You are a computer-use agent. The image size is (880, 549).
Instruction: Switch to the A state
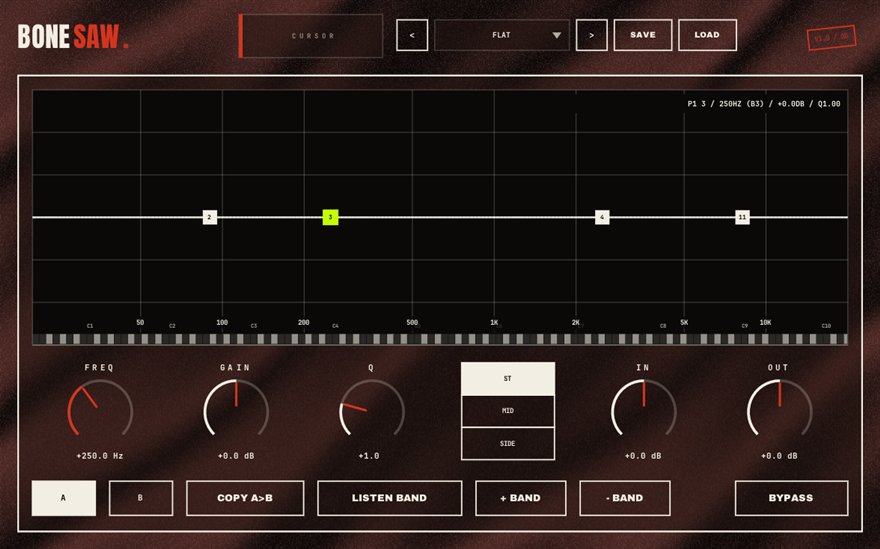click(63, 498)
